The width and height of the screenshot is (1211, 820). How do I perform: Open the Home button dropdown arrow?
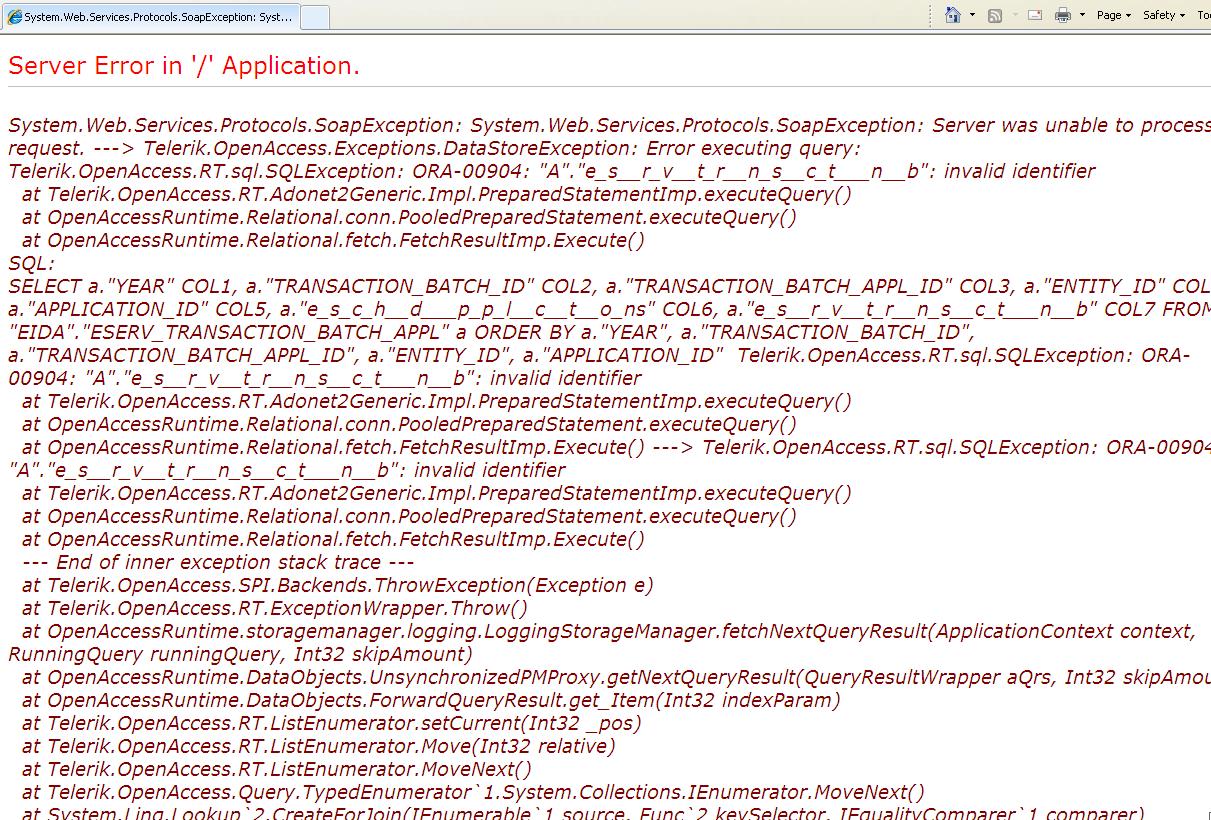coord(972,15)
